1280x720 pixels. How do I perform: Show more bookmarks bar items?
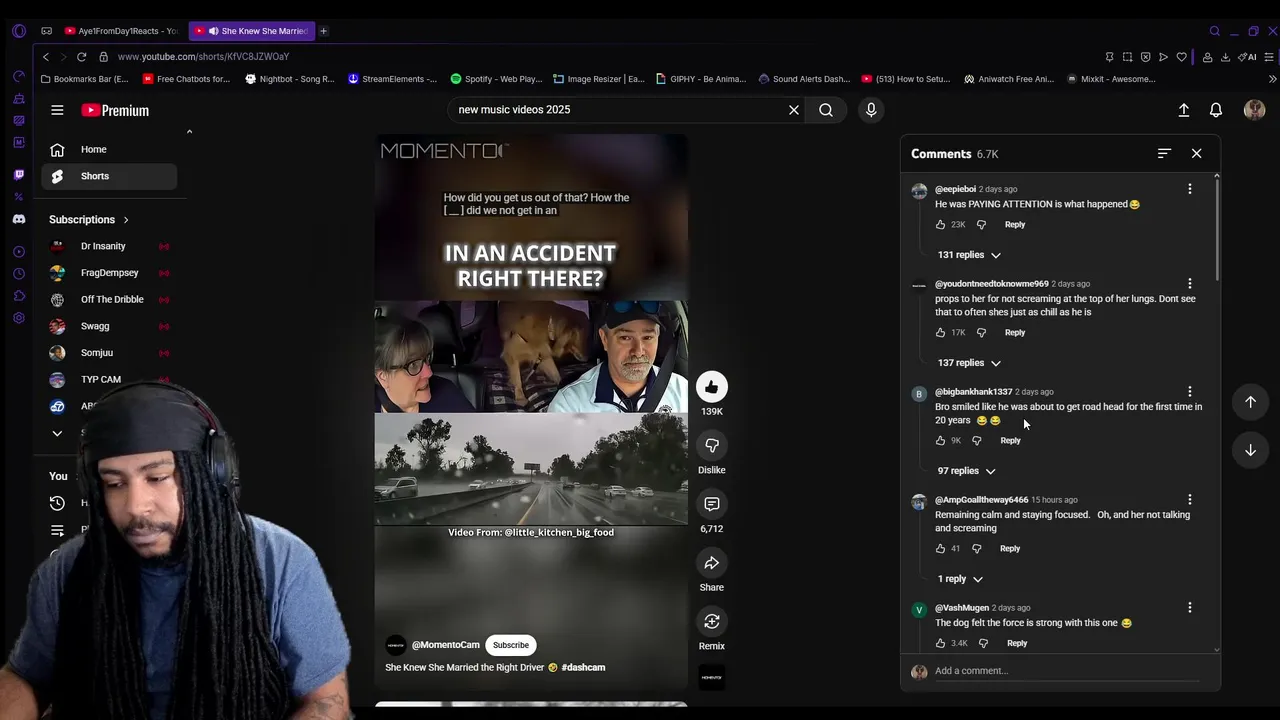coord(1272,79)
